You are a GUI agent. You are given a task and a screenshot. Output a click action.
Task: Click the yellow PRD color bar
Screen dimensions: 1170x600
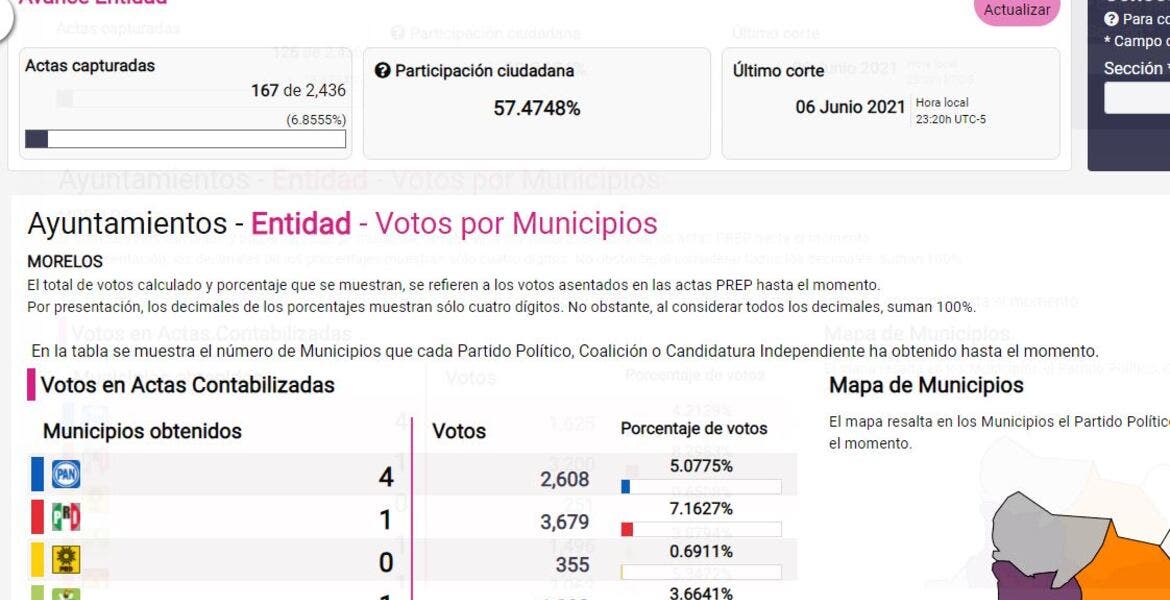point(38,560)
